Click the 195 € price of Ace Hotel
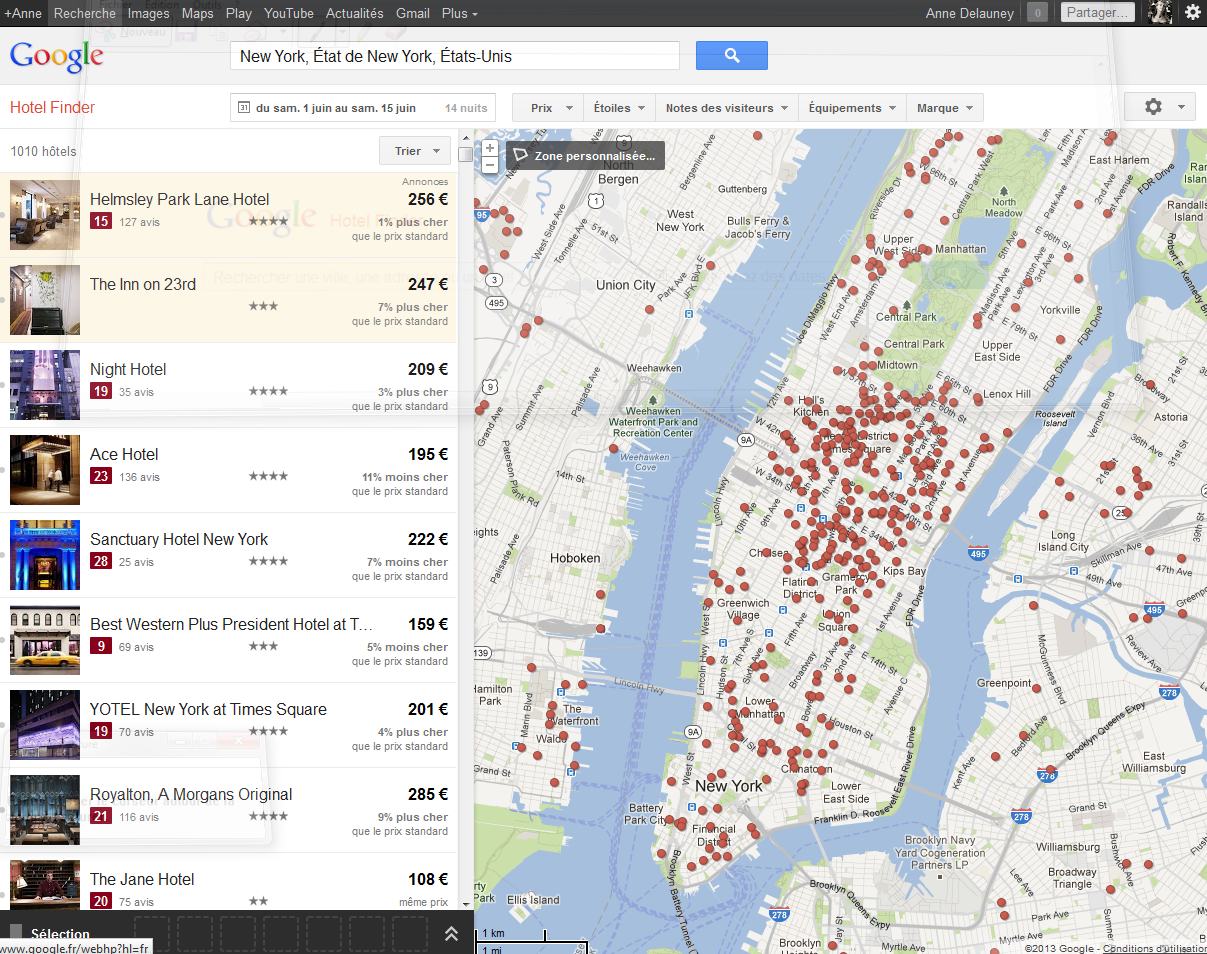1207x954 pixels. (428, 454)
